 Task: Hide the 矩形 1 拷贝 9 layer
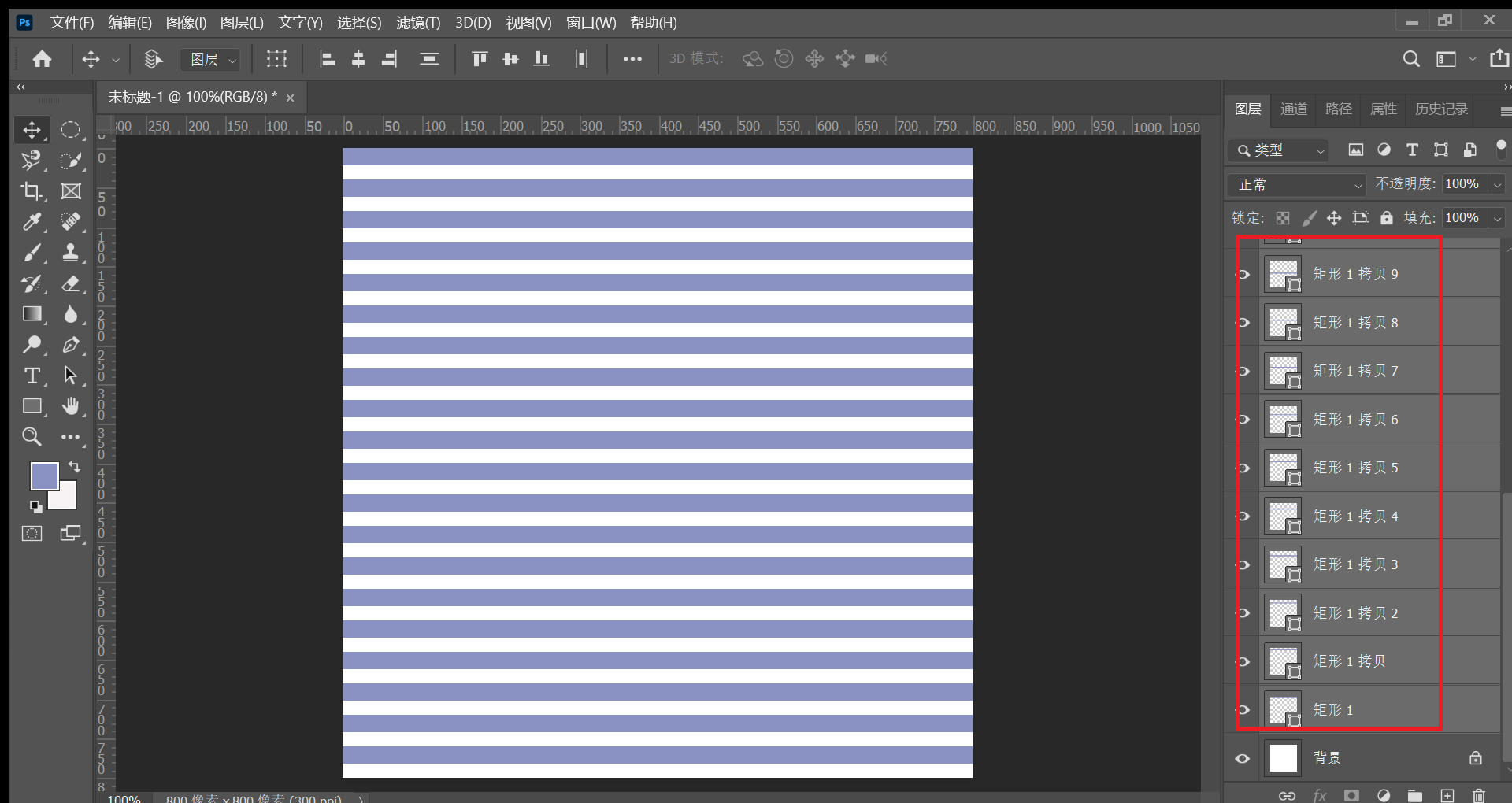(x=1243, y=274)
